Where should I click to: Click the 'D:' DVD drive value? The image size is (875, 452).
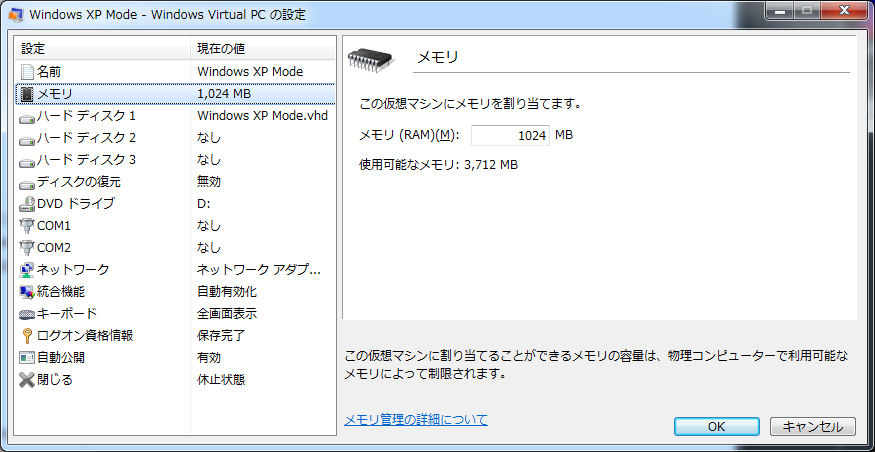tap(204, 204)
